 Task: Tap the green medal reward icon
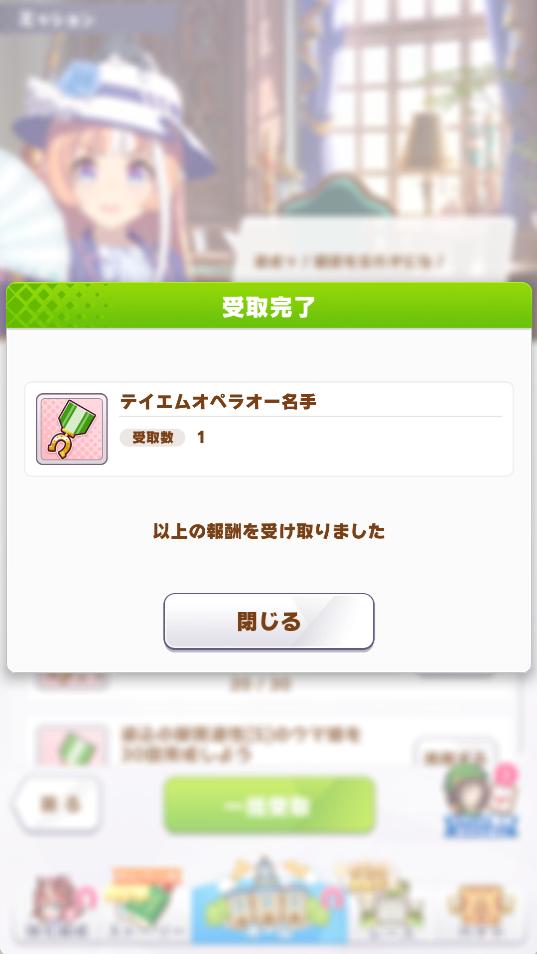(72, 429)
